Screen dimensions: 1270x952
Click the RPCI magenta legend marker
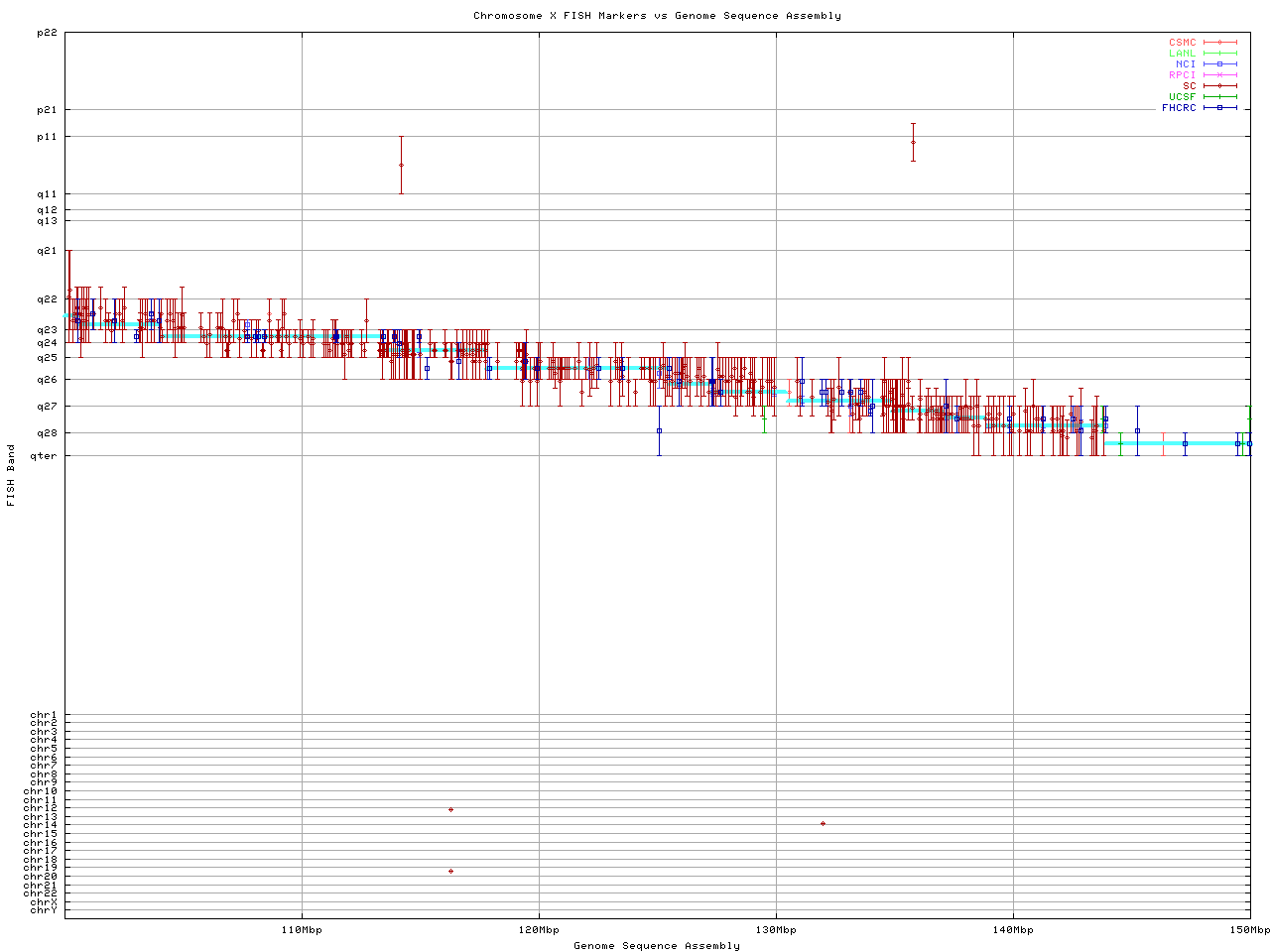[1220, 75]
